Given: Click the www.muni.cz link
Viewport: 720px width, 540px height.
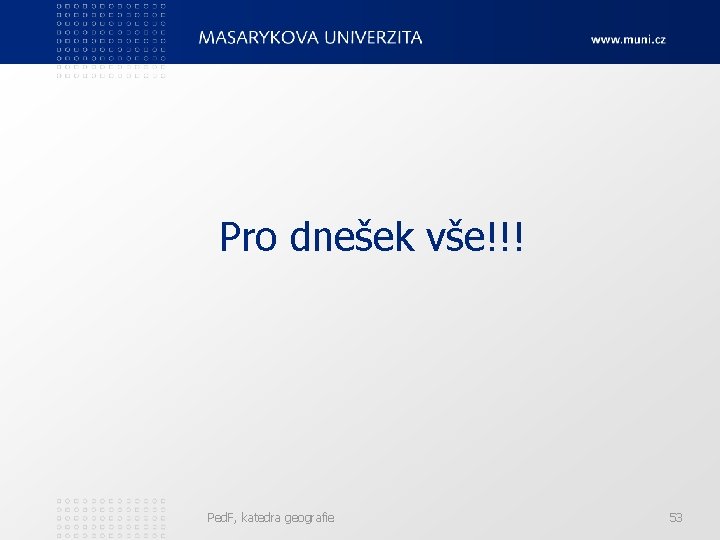Looking at the screenshot, I should (x=628, y=39).
